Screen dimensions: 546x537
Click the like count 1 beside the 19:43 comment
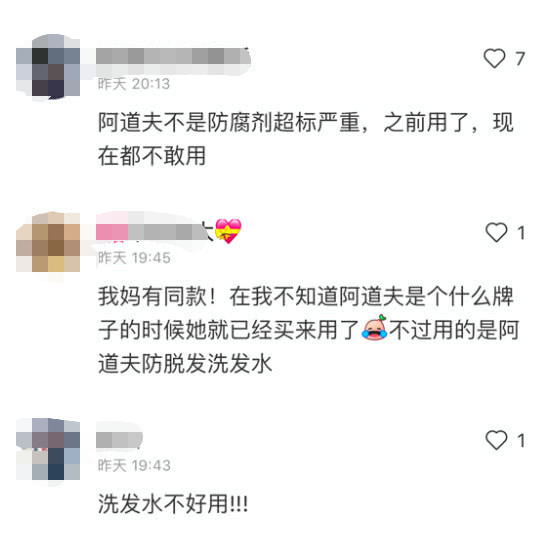[521, 441]
